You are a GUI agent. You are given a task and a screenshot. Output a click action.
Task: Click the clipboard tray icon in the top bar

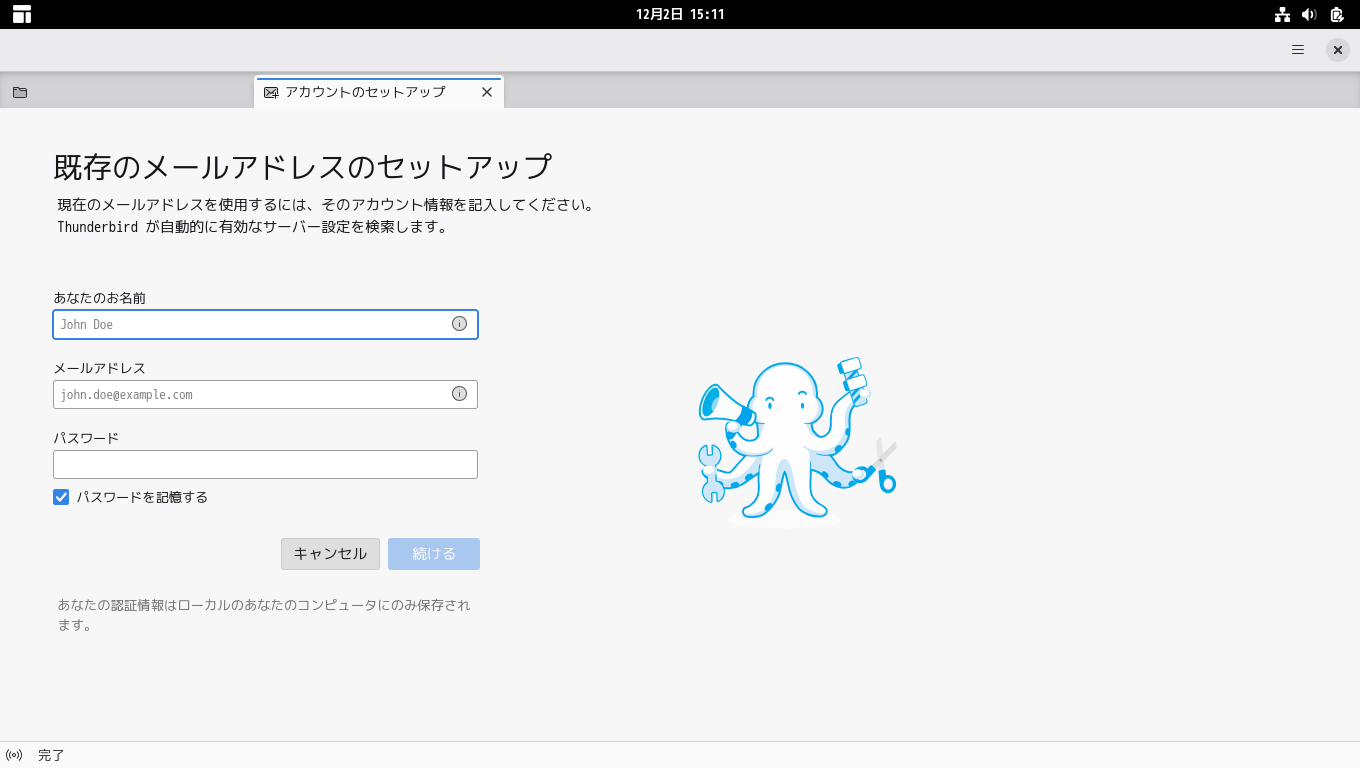coord(1337,14)
